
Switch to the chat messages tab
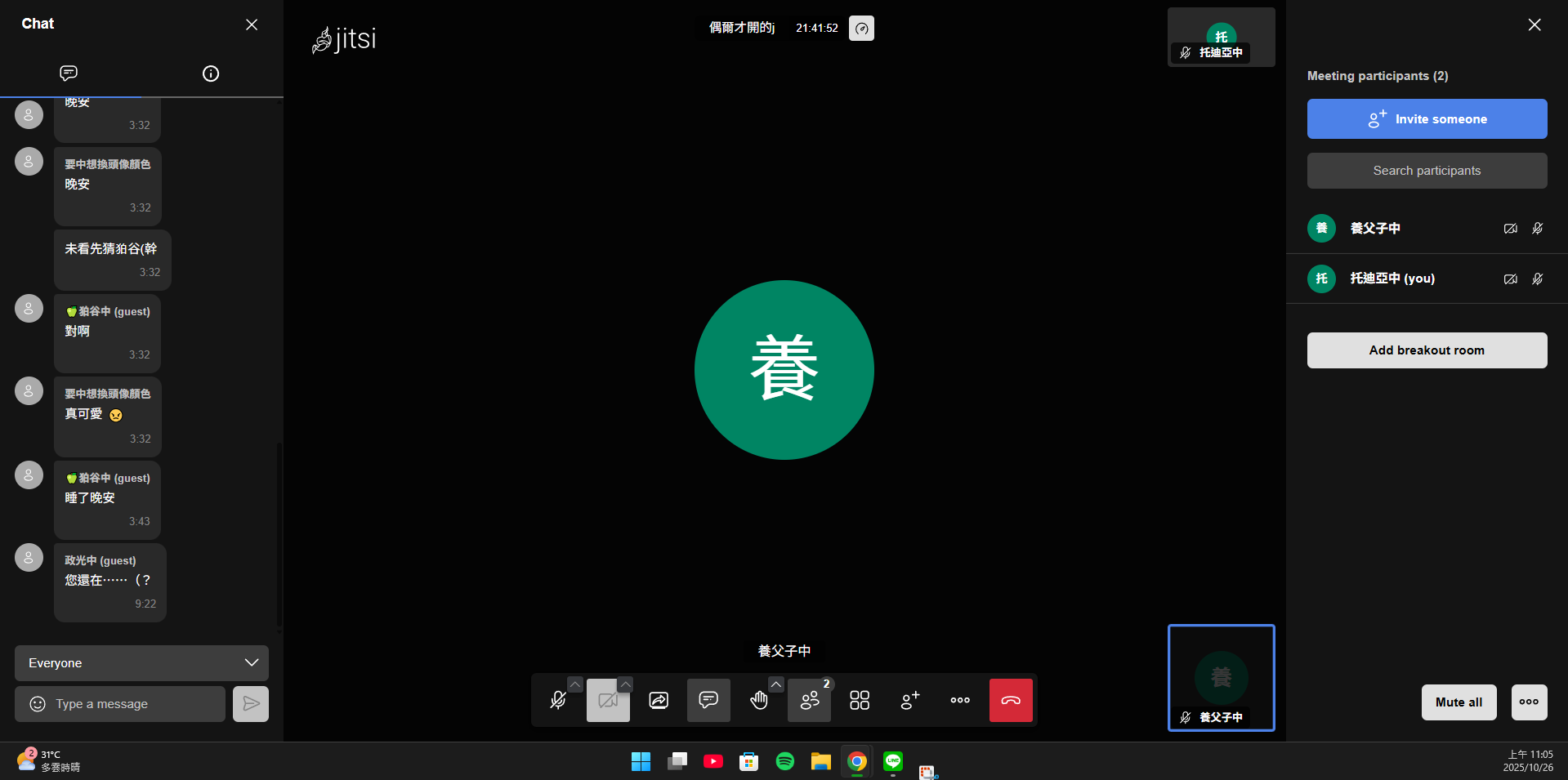(69, 74)
